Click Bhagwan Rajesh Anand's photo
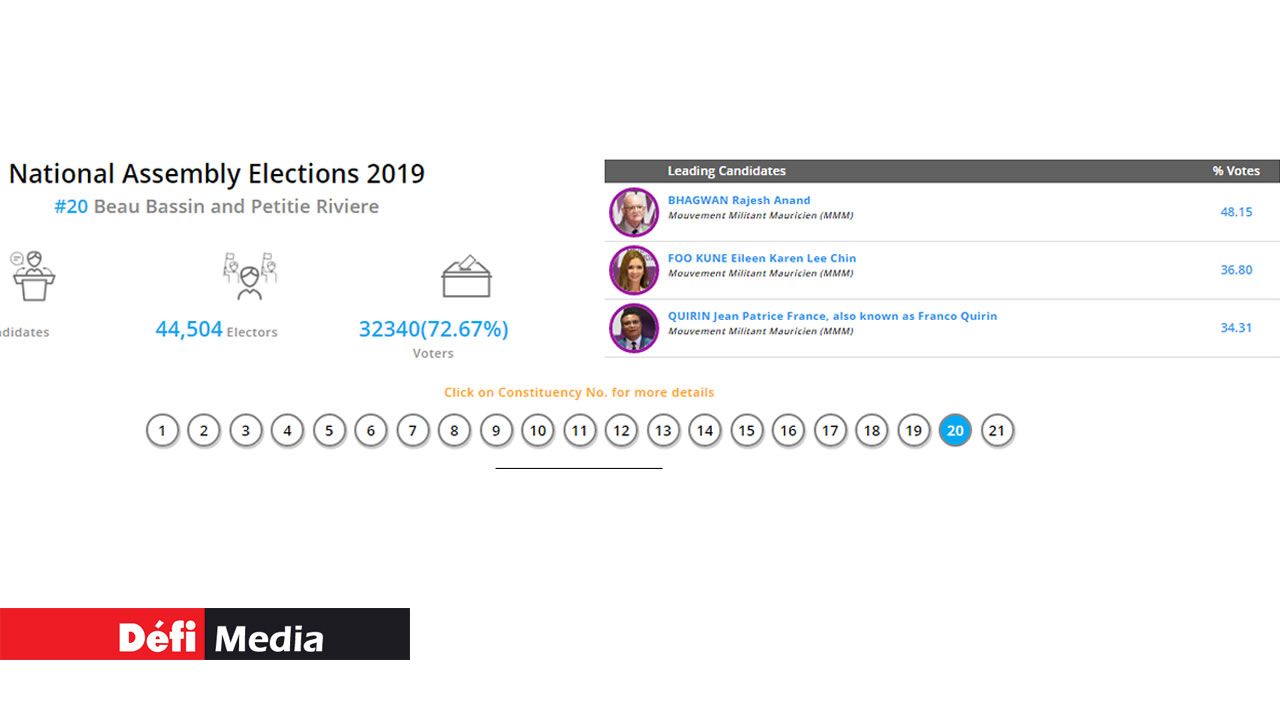 click(634, 212)
